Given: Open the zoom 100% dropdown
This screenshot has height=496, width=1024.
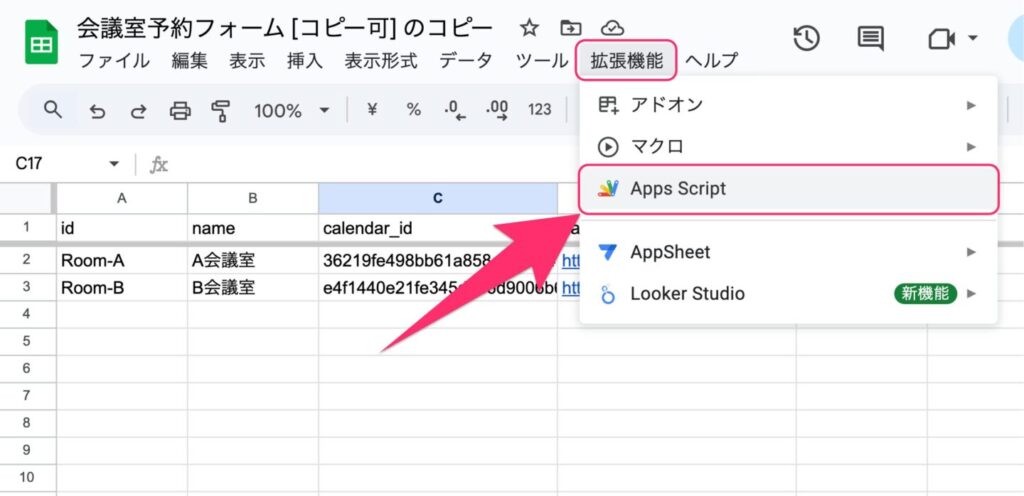Looking at the screenshot, I should coord(291,110).
